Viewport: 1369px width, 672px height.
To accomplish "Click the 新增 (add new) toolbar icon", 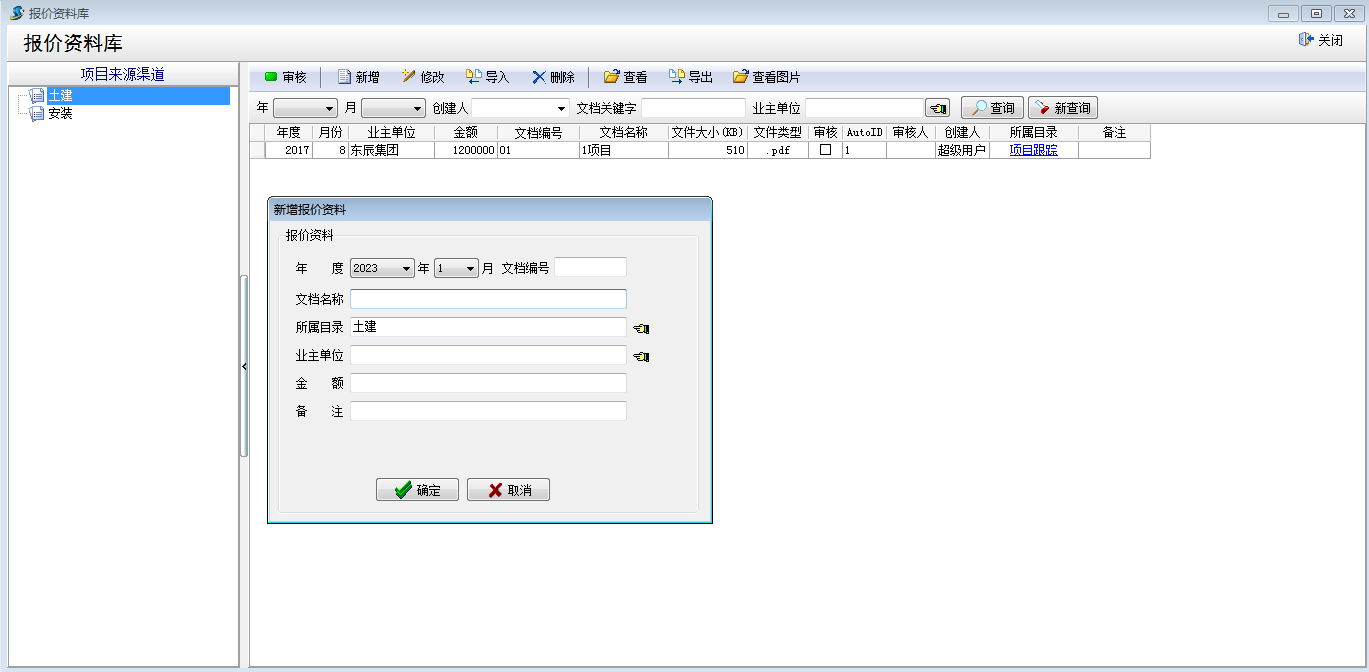I will tap(344, 77).
